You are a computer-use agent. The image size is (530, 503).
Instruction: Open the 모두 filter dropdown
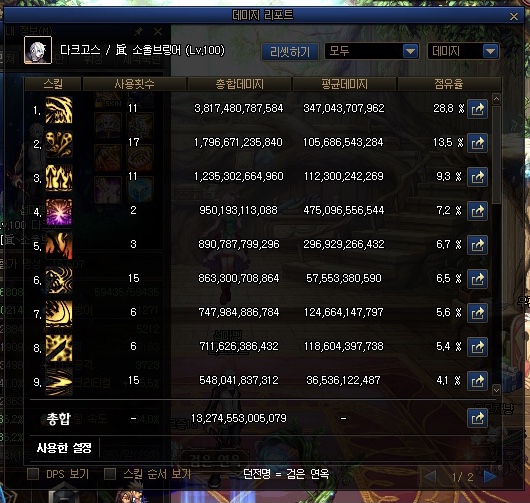point(372,51)
